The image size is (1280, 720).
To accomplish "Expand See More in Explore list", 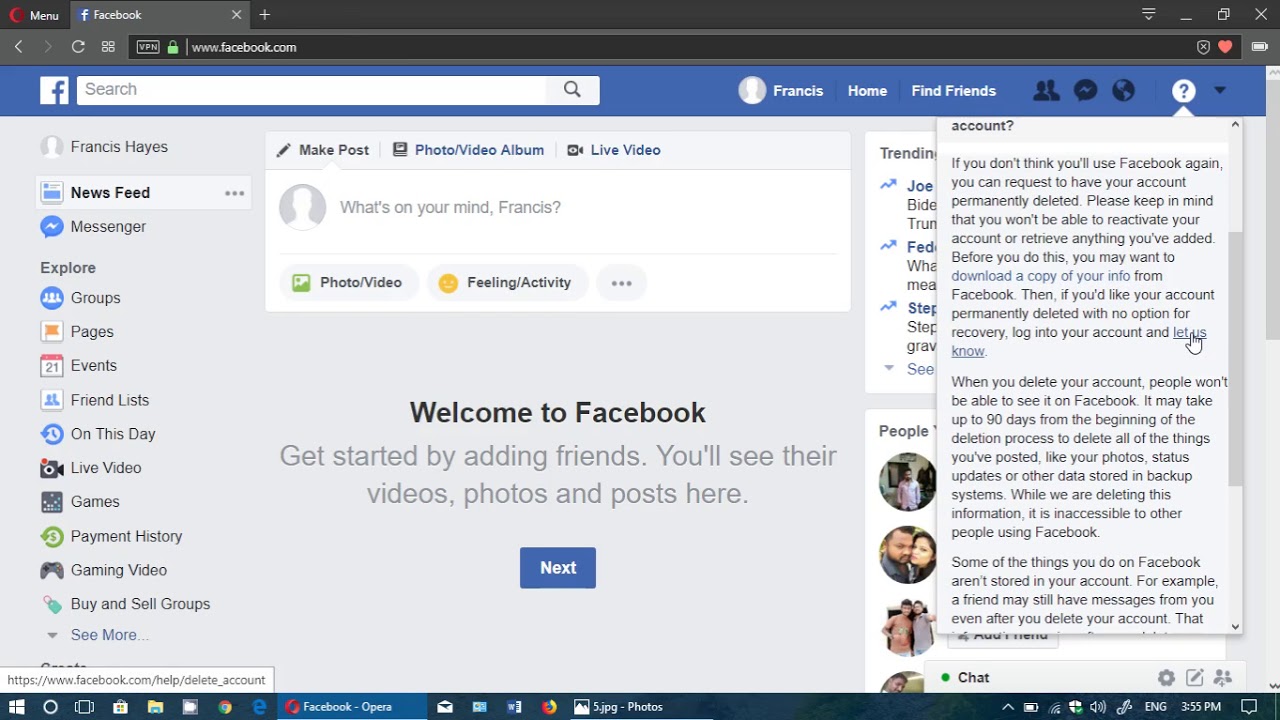I will coord(109,635).
